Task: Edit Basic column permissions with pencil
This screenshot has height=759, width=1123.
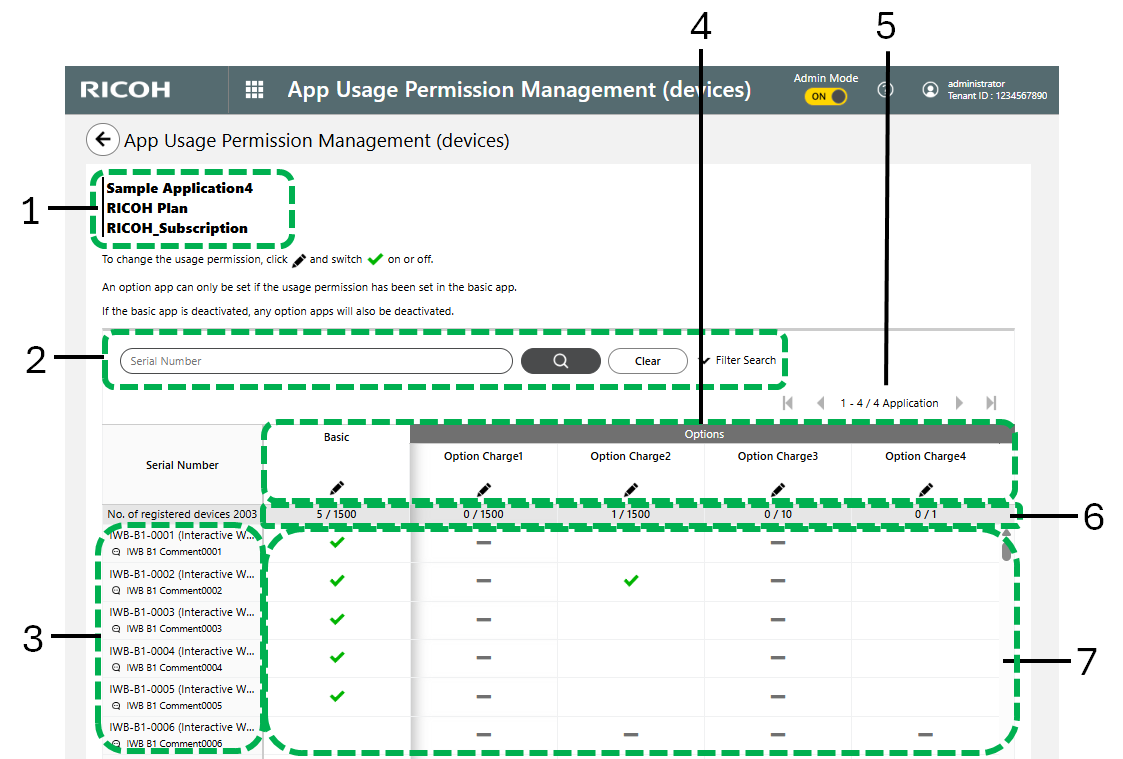Action: 337,488
